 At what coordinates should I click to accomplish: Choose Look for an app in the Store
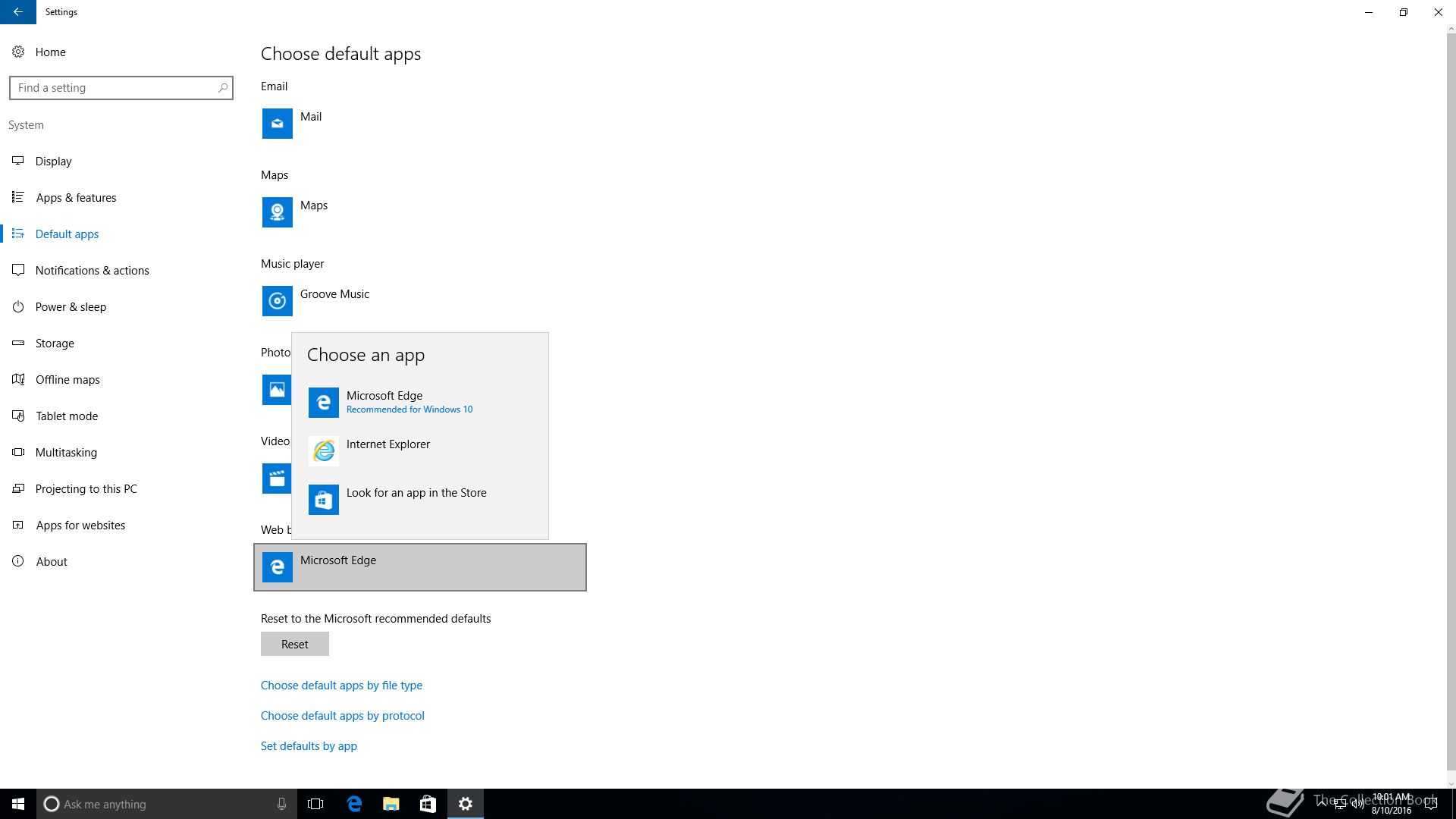[x=420, y=500]
